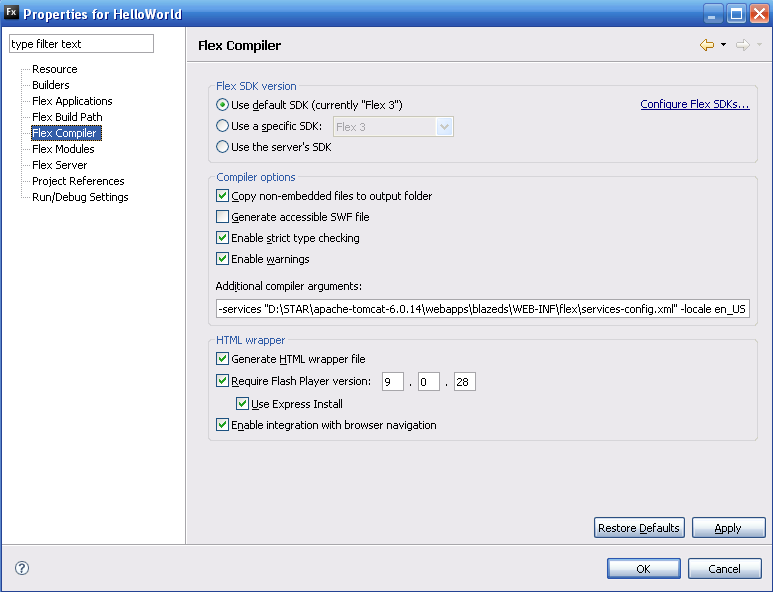Click Flash Player major version field 9
Image resolution: width=773 pixels, height=592 pixels.
click(x=393, y=382)
